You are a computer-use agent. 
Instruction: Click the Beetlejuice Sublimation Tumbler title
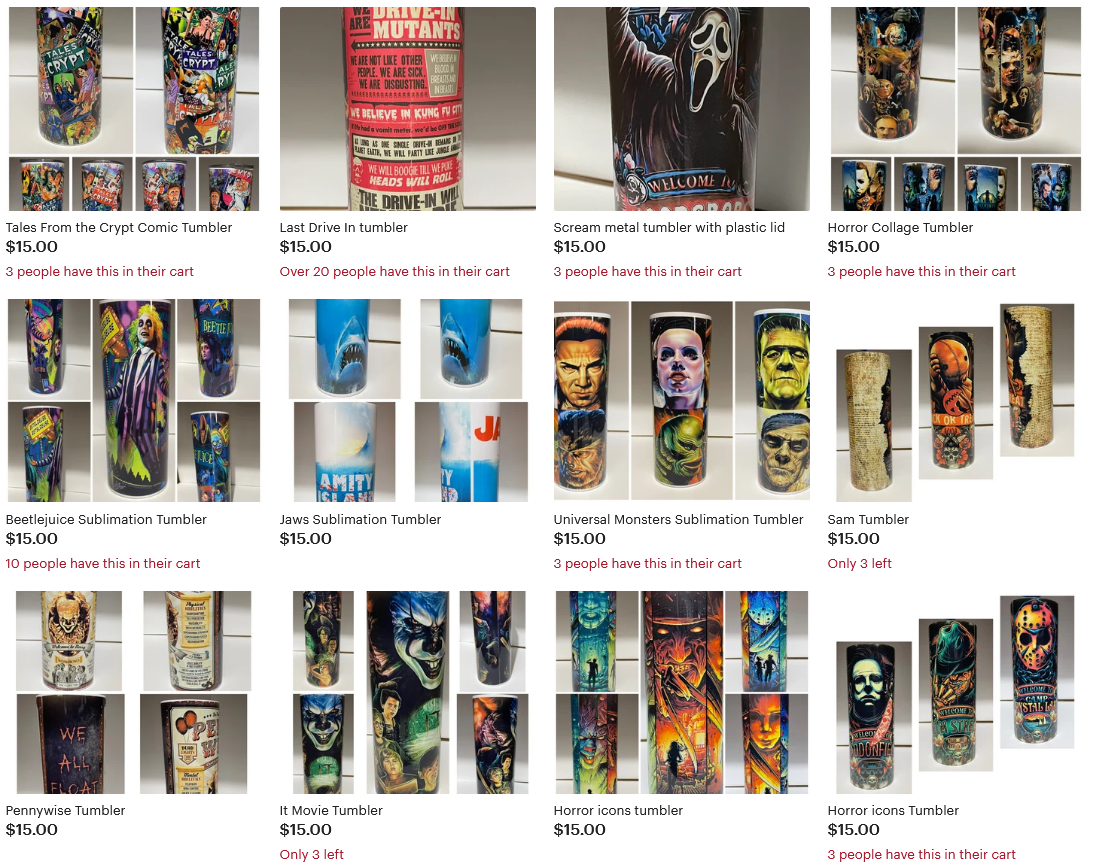[106, 519]
